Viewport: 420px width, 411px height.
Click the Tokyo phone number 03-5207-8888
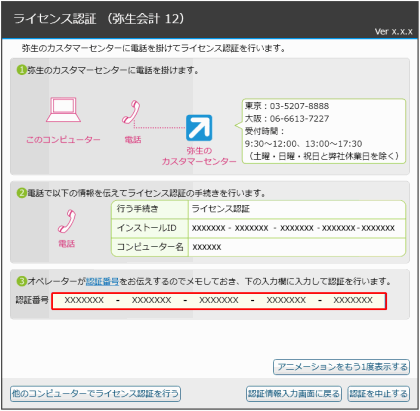(x=299, y=106)
